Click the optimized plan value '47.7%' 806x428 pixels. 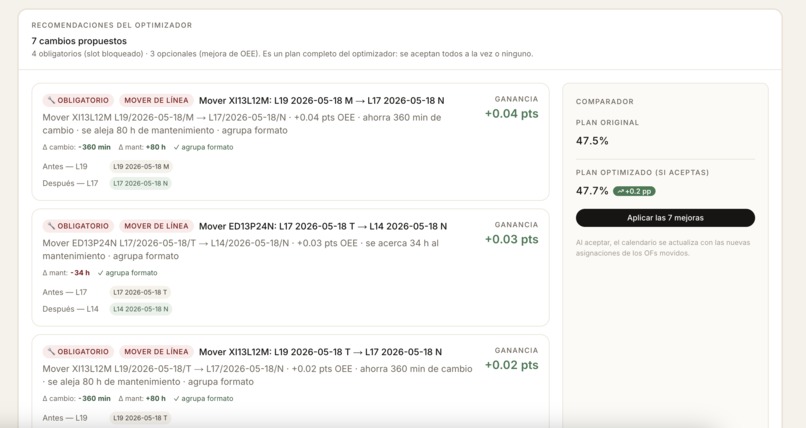pyautogui.click(x=592, y=191)
